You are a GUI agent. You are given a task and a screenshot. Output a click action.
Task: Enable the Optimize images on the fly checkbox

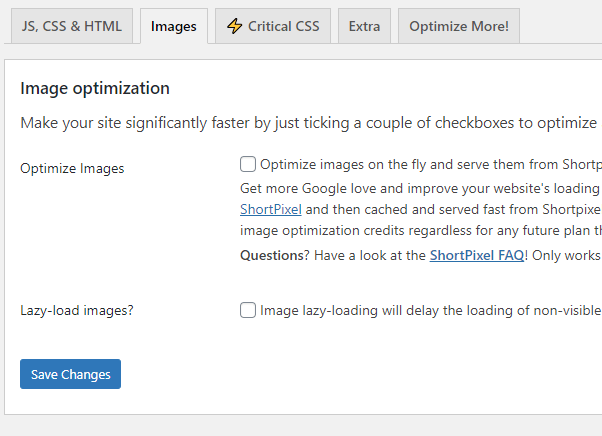[x=248, y=164]
